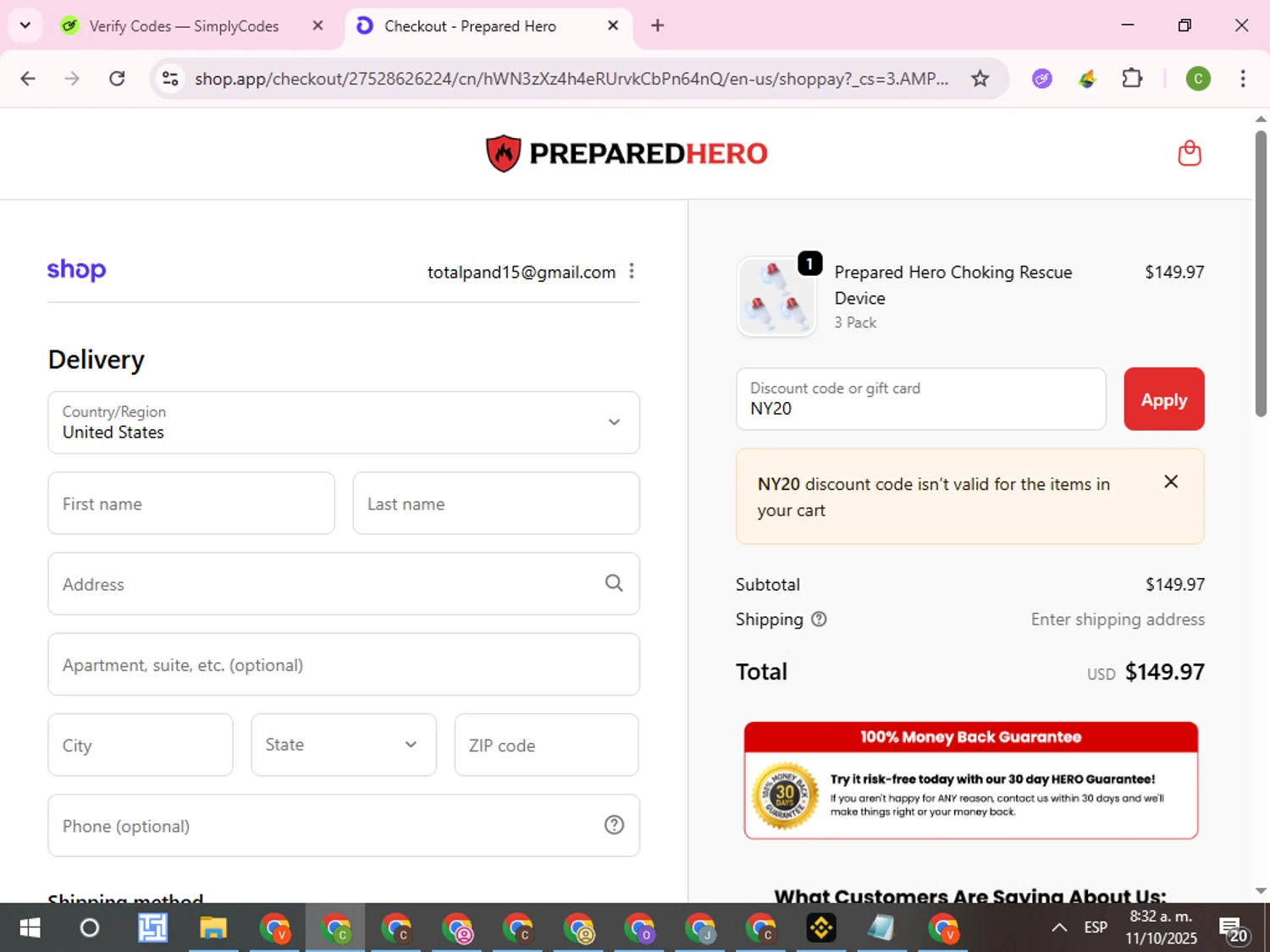The width and height of the screenshot is (1270, 952).
Task: Open the notification center with 20 alerts
Action: coord(1235,929)
